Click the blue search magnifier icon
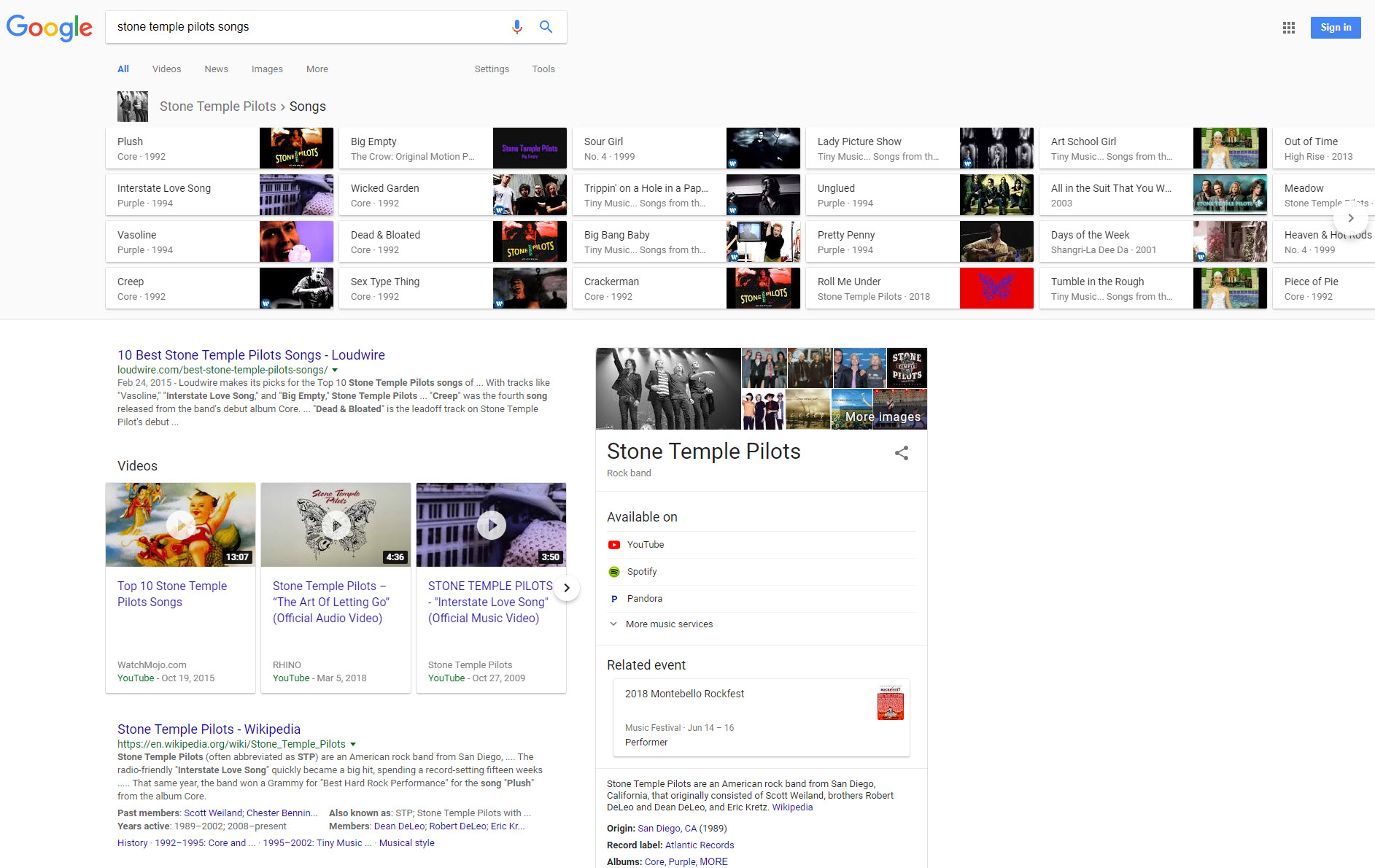 pos(546,27)
